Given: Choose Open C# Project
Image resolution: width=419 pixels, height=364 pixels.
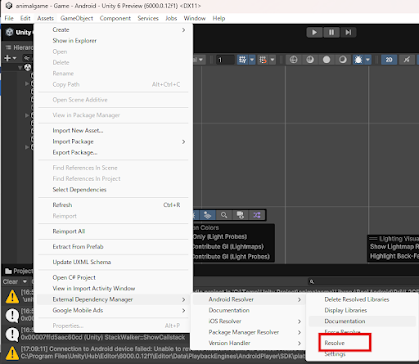Looking at the screenshot, I should pyautogui.click(x=113, y=277).
